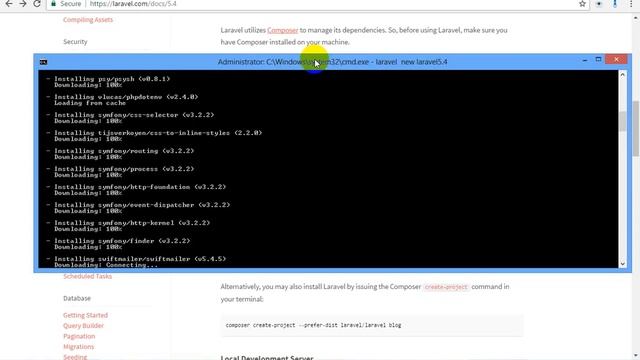Image resolution: width=640 pixels, height=360 pixels.
Task: Open Scheduled Tasks sidebar link
Action: [87, 276]
